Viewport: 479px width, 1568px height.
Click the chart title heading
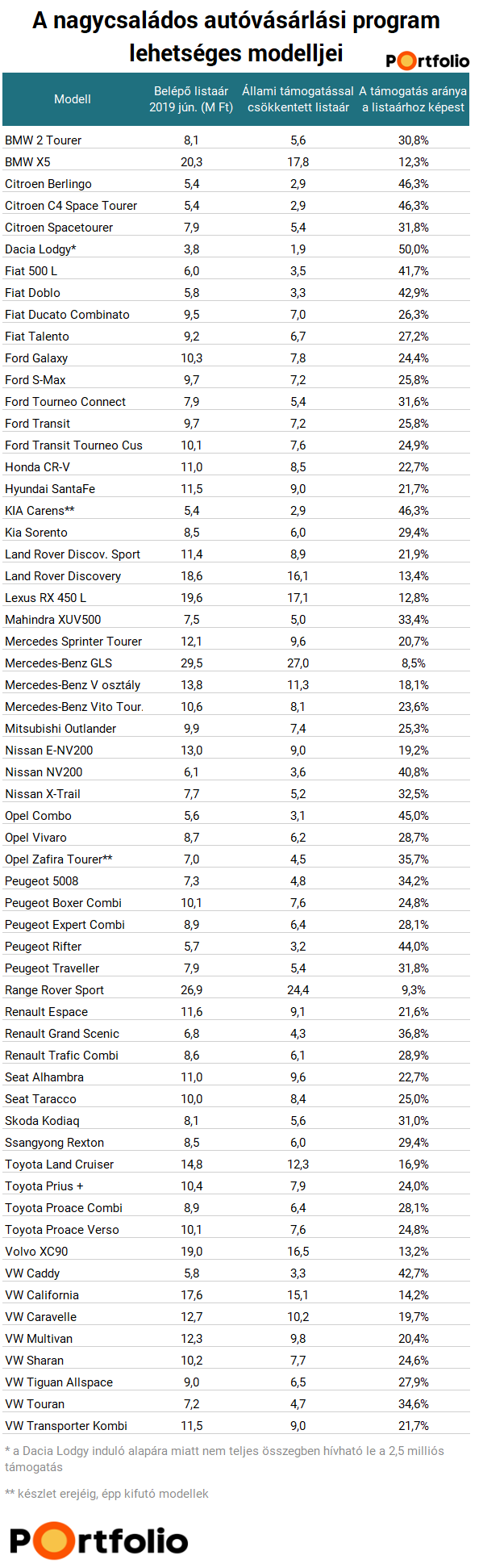[x=236, y=36]
